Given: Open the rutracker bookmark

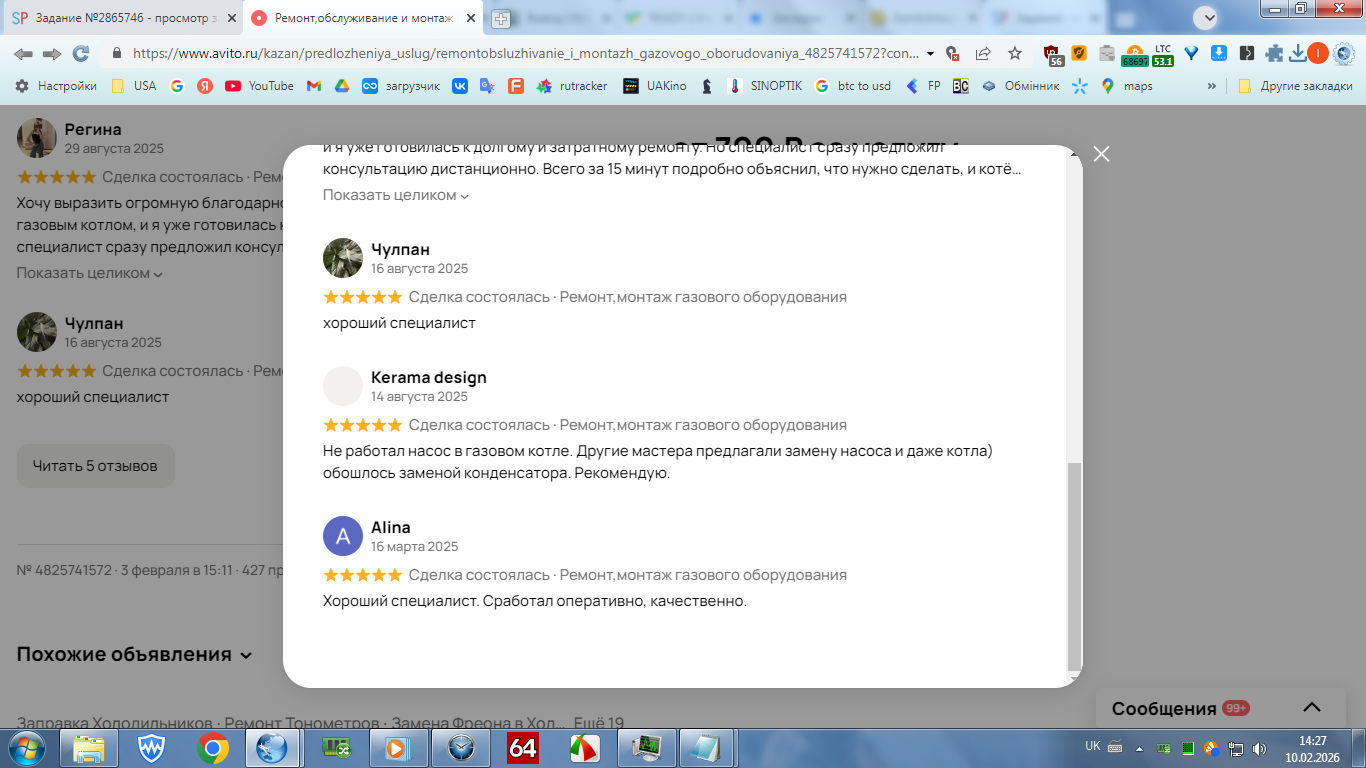Looking at the screenshot, I should pyautogui.click(x=572, y=86).
